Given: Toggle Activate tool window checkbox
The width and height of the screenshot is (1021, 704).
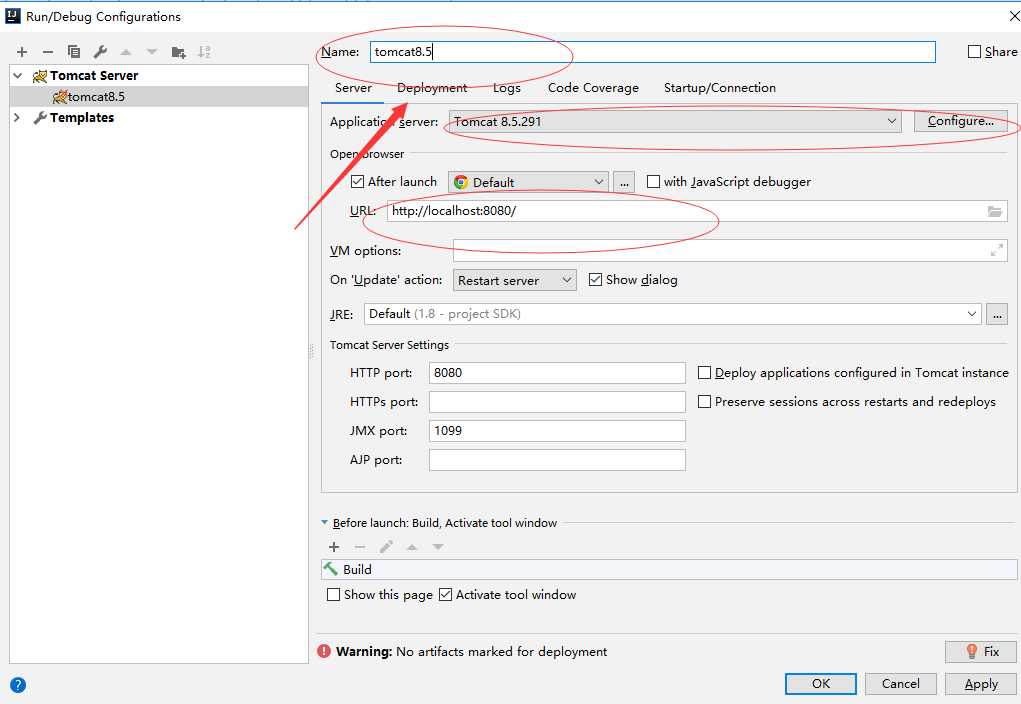Looking at the screenshot, I should 445,595.
